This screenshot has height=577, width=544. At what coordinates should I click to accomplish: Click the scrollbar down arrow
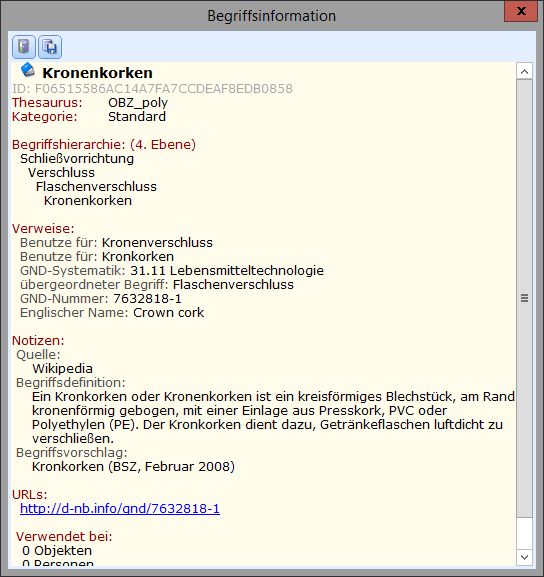click(524, 557)
